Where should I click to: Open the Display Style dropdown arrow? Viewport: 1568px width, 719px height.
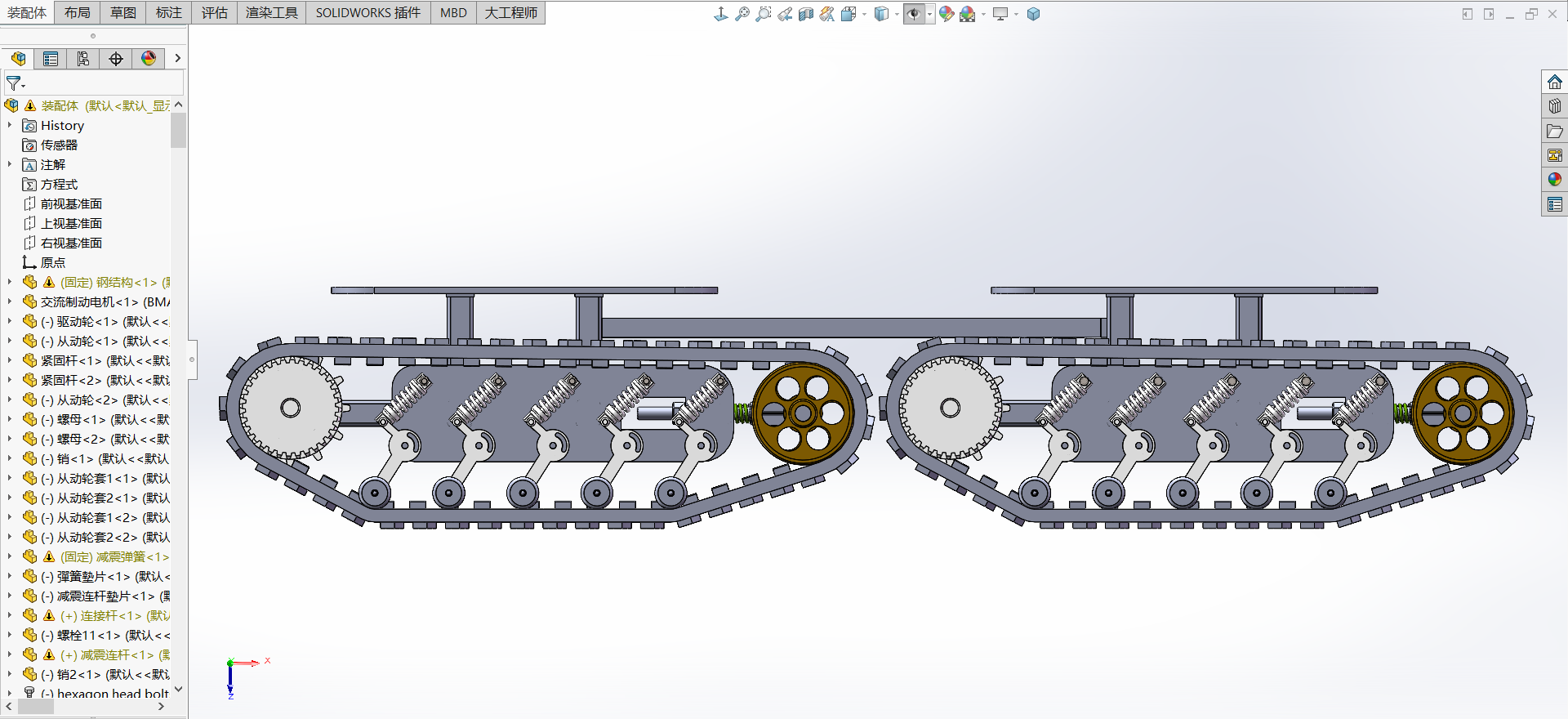(x=897, y=14)
